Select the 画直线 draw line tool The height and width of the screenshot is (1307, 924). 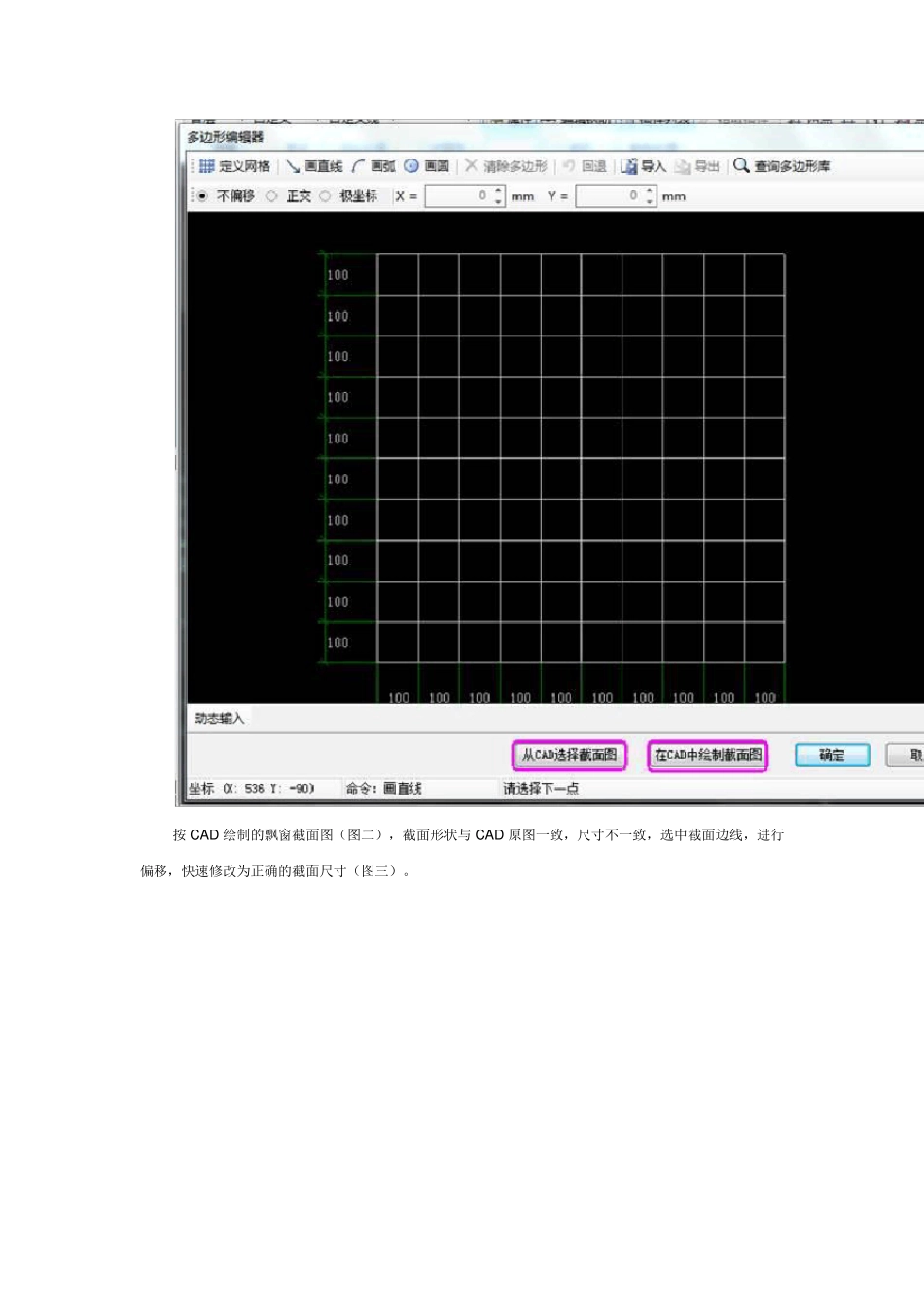click(314, 166)
